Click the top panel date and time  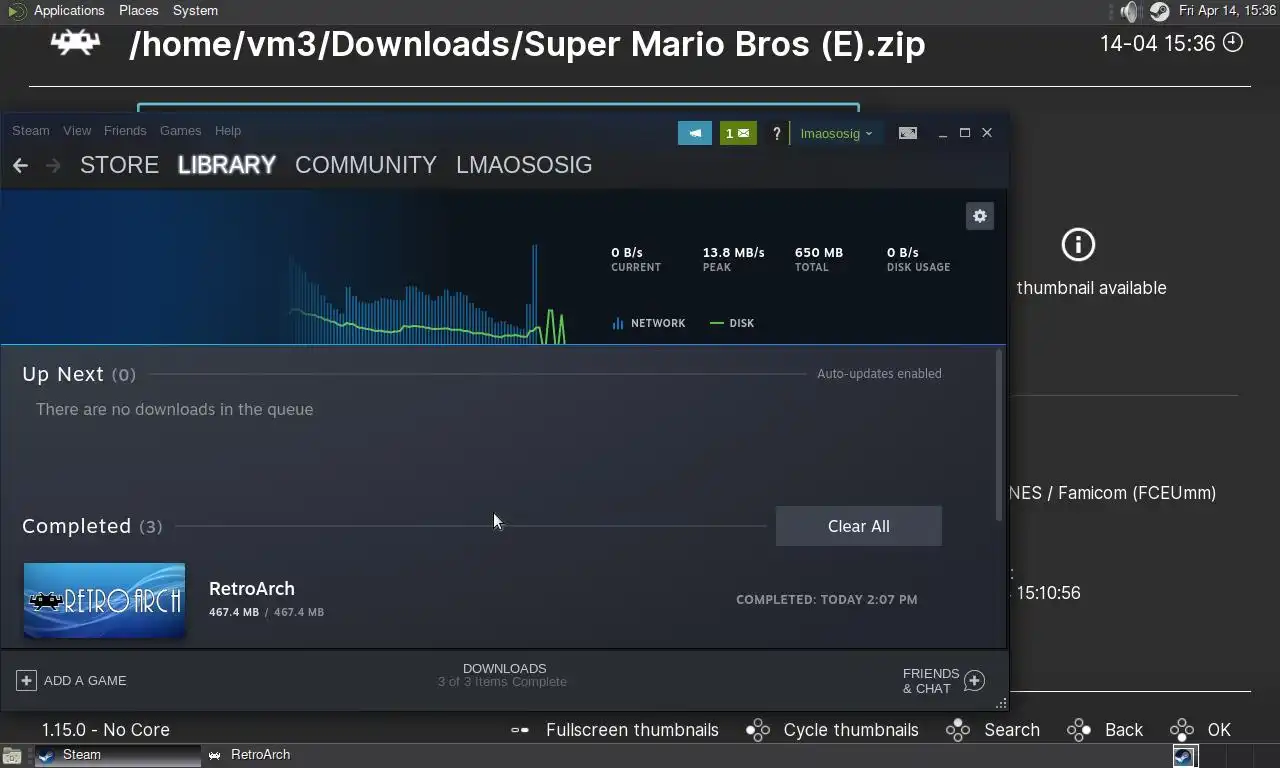pos(1227,10)
